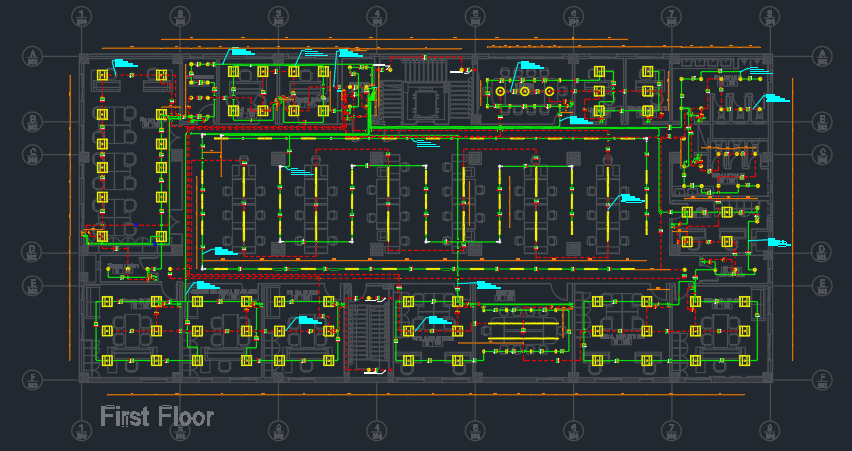Click grid bubble 6 along the top edge
The height and width of the screenshot is (451, 852).
coord(573,17)
